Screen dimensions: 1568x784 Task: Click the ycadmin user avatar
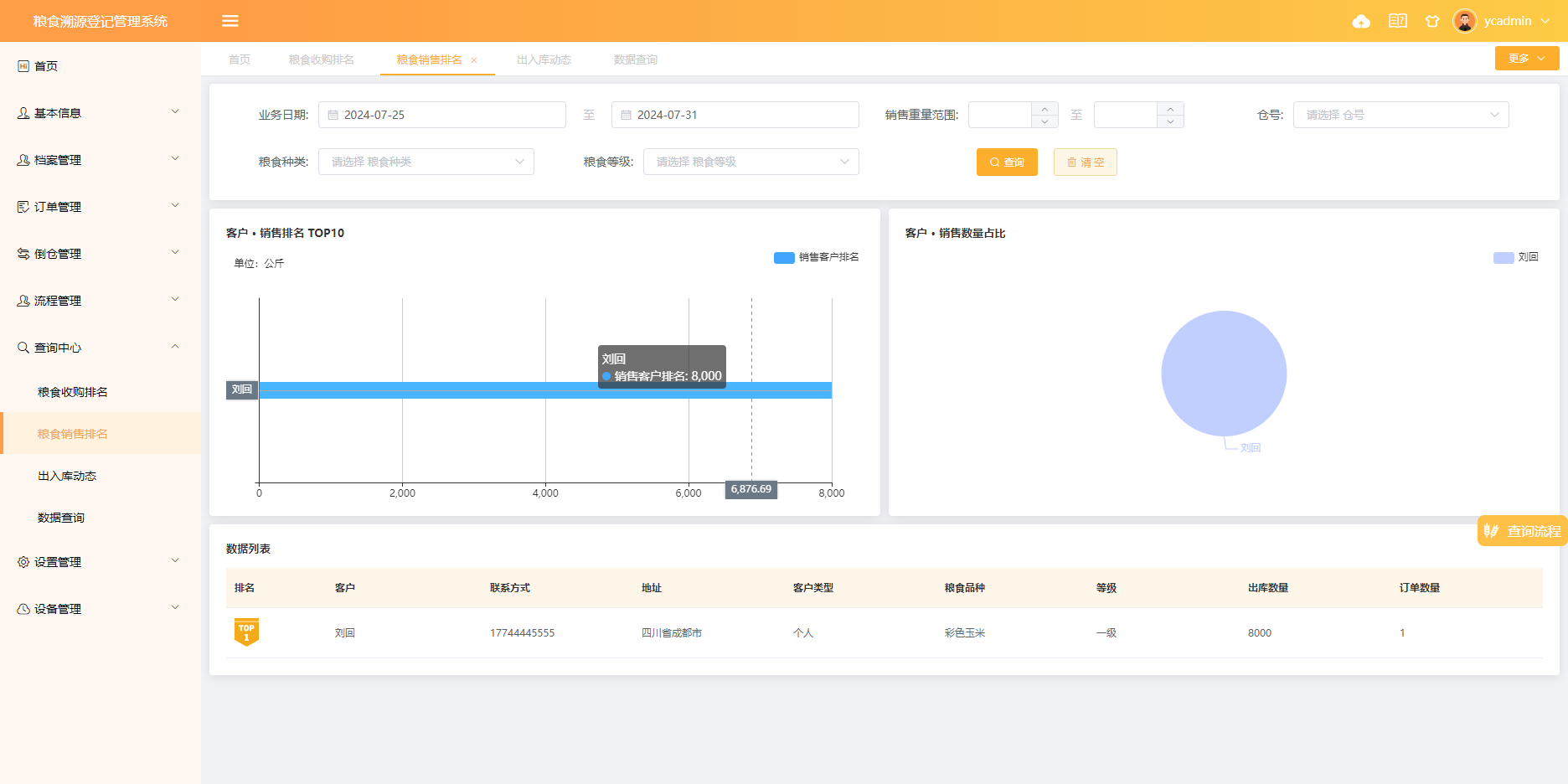[x=1464, y=21]
